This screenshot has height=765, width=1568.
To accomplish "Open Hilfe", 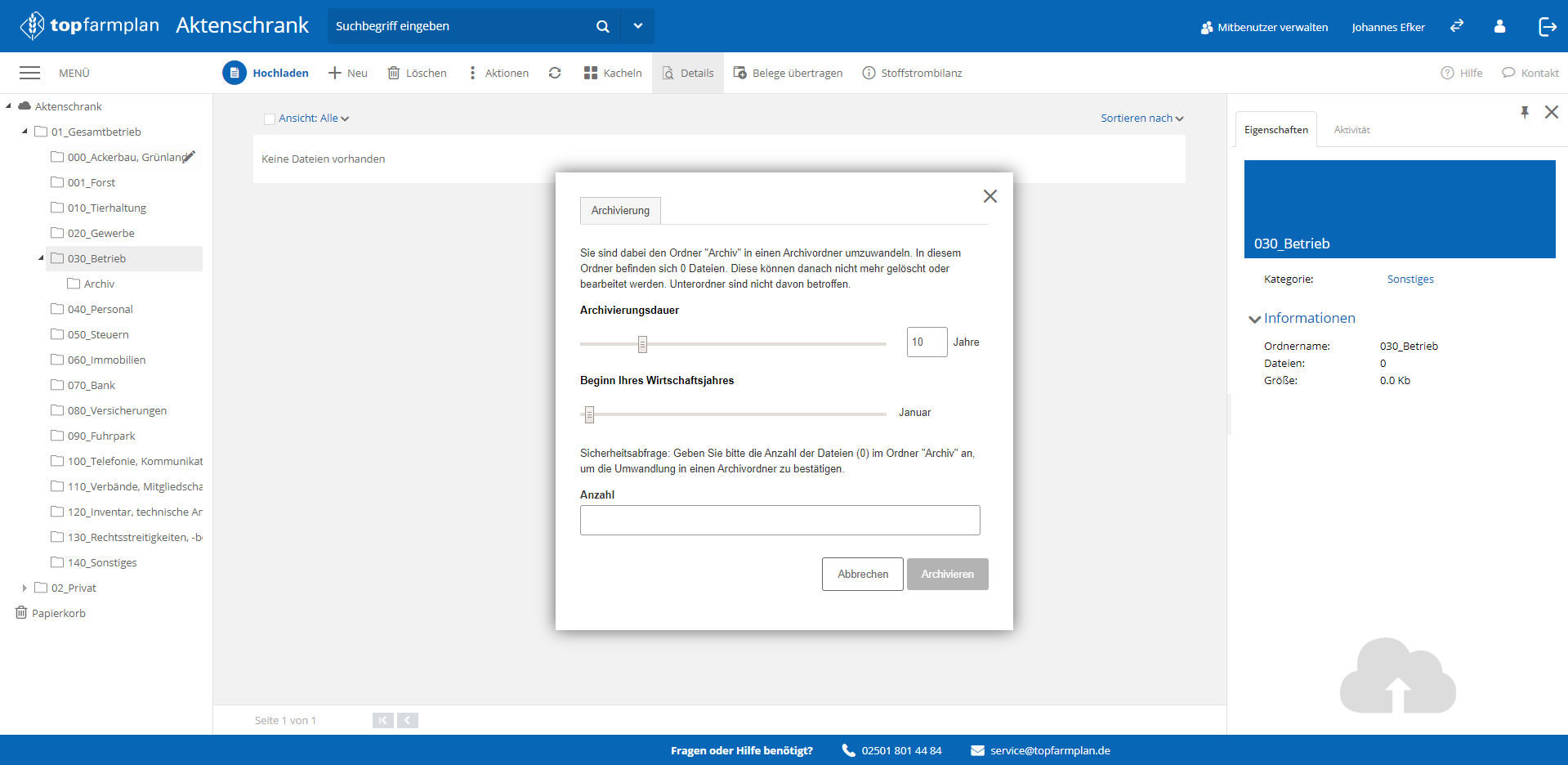I will 1462,73.
